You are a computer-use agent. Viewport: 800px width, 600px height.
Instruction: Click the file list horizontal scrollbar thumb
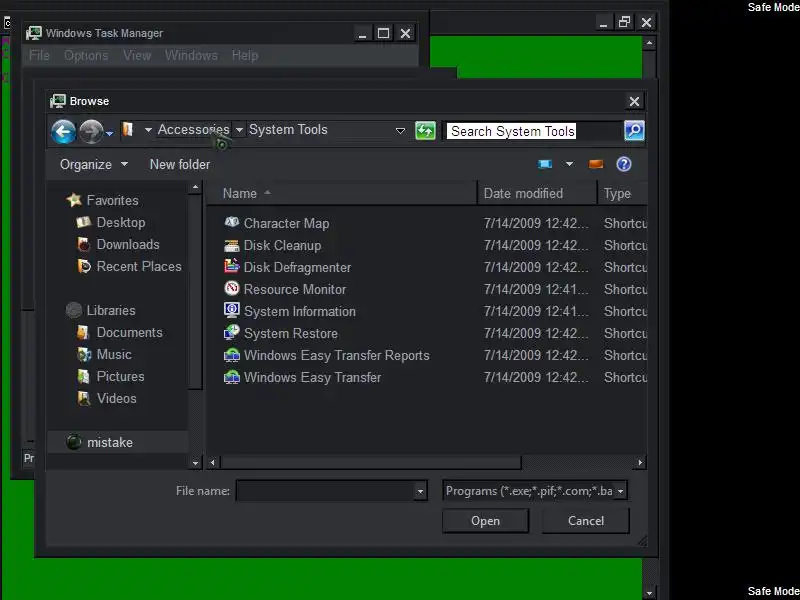point(371,463)
